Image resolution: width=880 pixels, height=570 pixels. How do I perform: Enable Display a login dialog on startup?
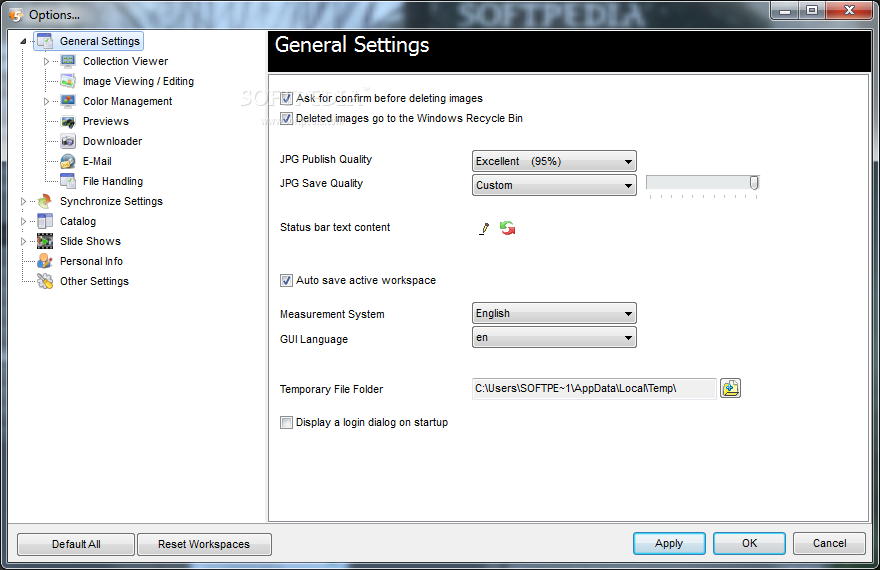pos(287,423)
